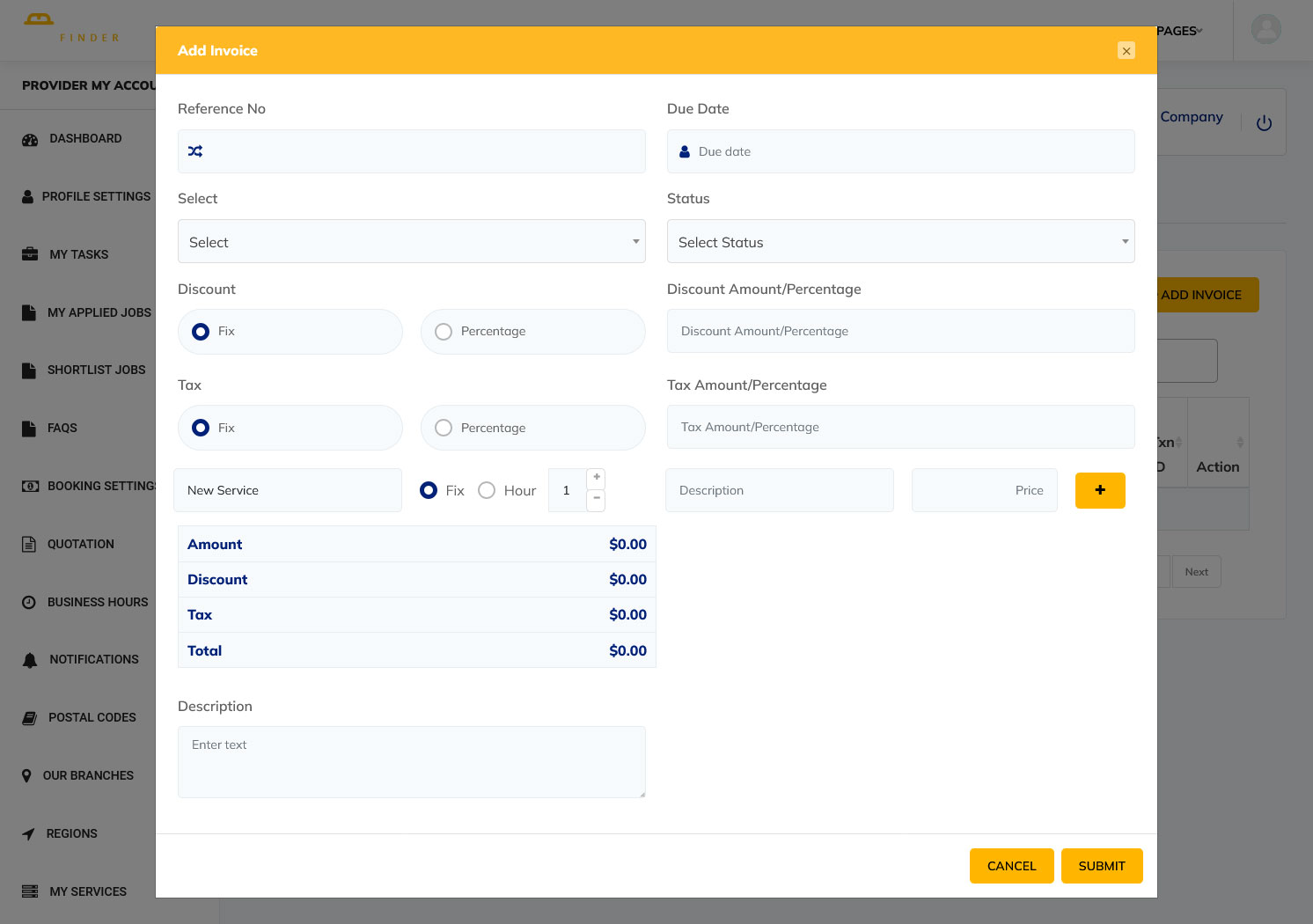Click the shuffle icon in Reference No
This screenshot has height=924, width=1313.
pyautogui.click(x=195, y=151)
